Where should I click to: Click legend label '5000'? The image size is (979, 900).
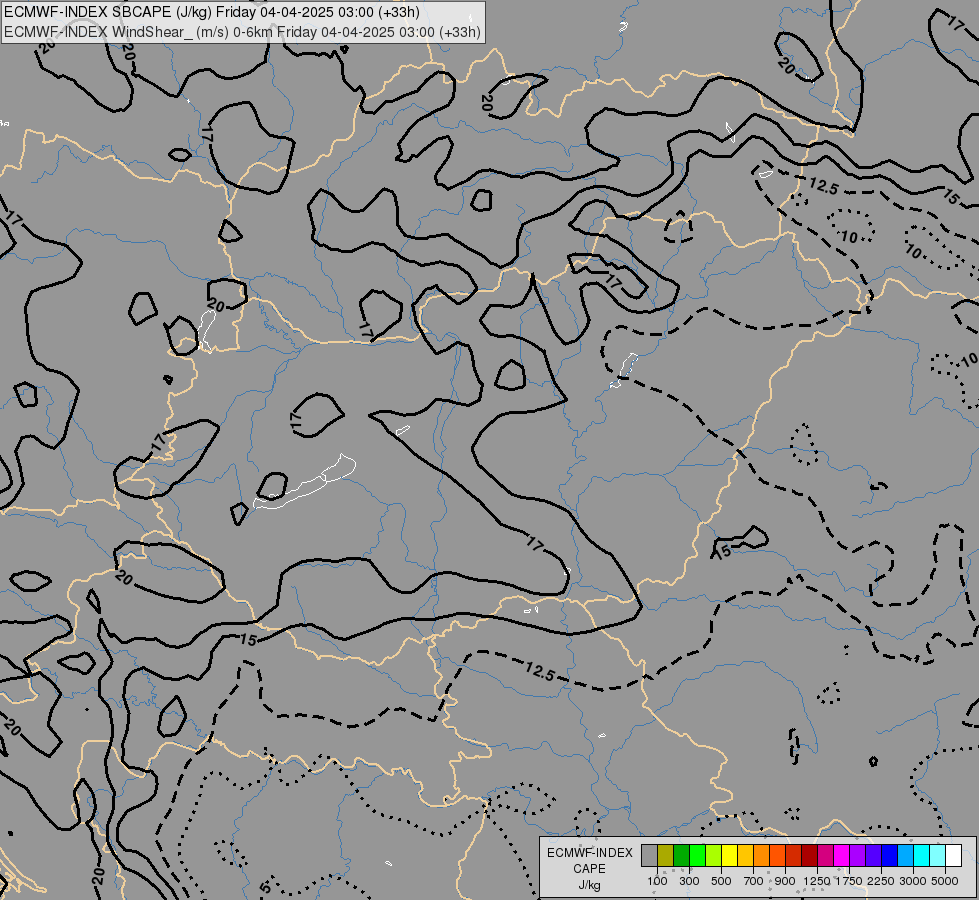click(x=945, y=881)
